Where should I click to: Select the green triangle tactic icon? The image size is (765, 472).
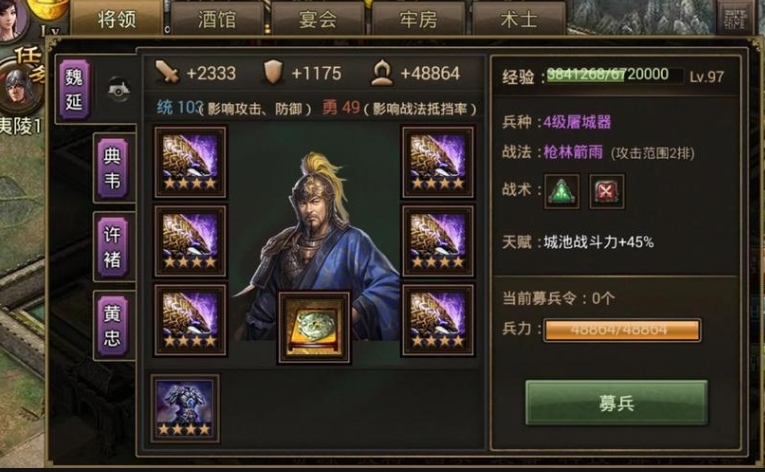pyautogui.click(x=562, y=191)
